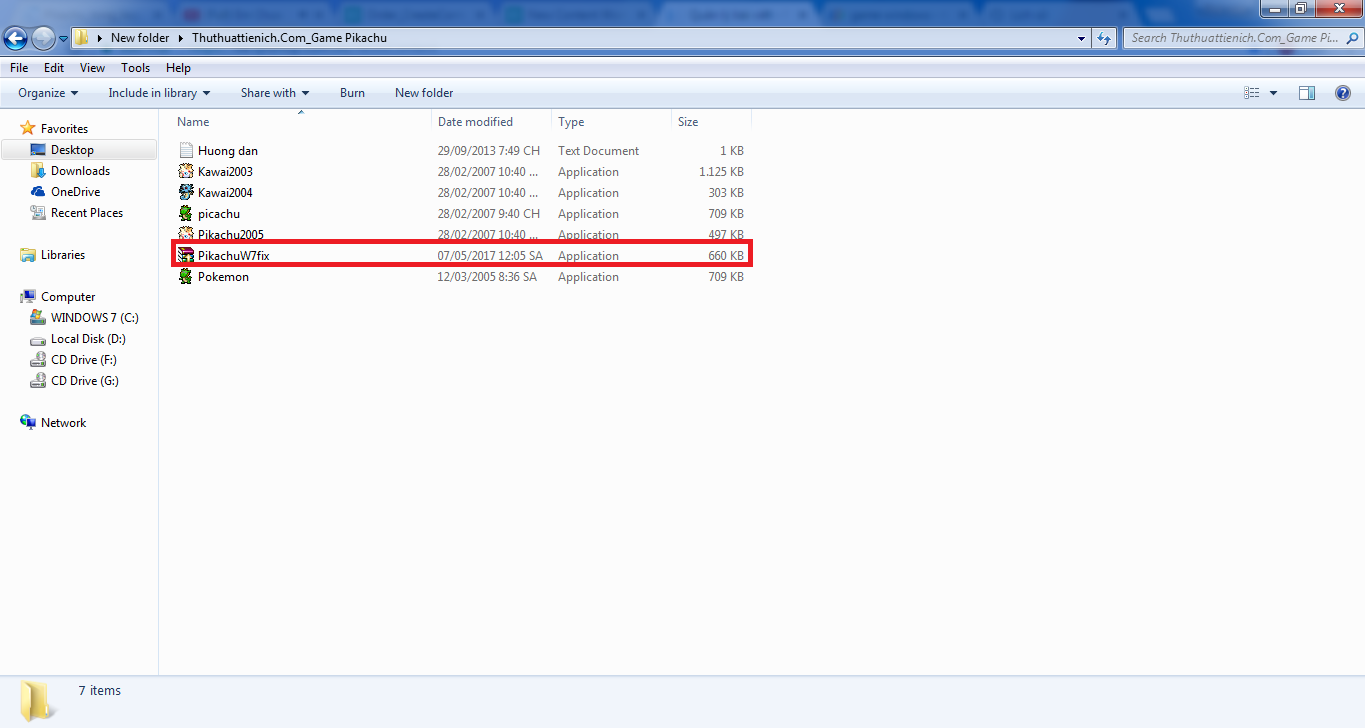Image resolution: width=1365 pixels, height=728 pixels.
Task: Open the View menu
Action: tap(92, 68)
